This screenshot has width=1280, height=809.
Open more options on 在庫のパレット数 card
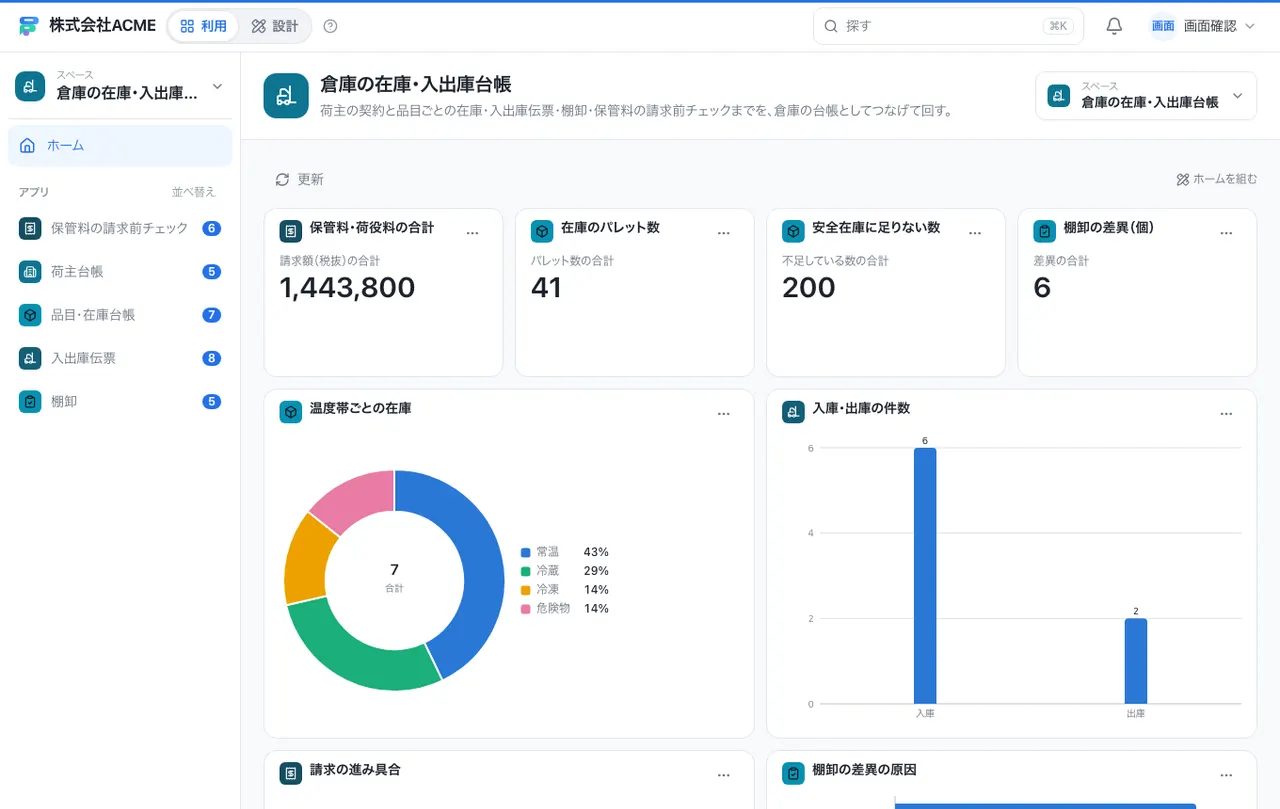[x=724, y=232]
